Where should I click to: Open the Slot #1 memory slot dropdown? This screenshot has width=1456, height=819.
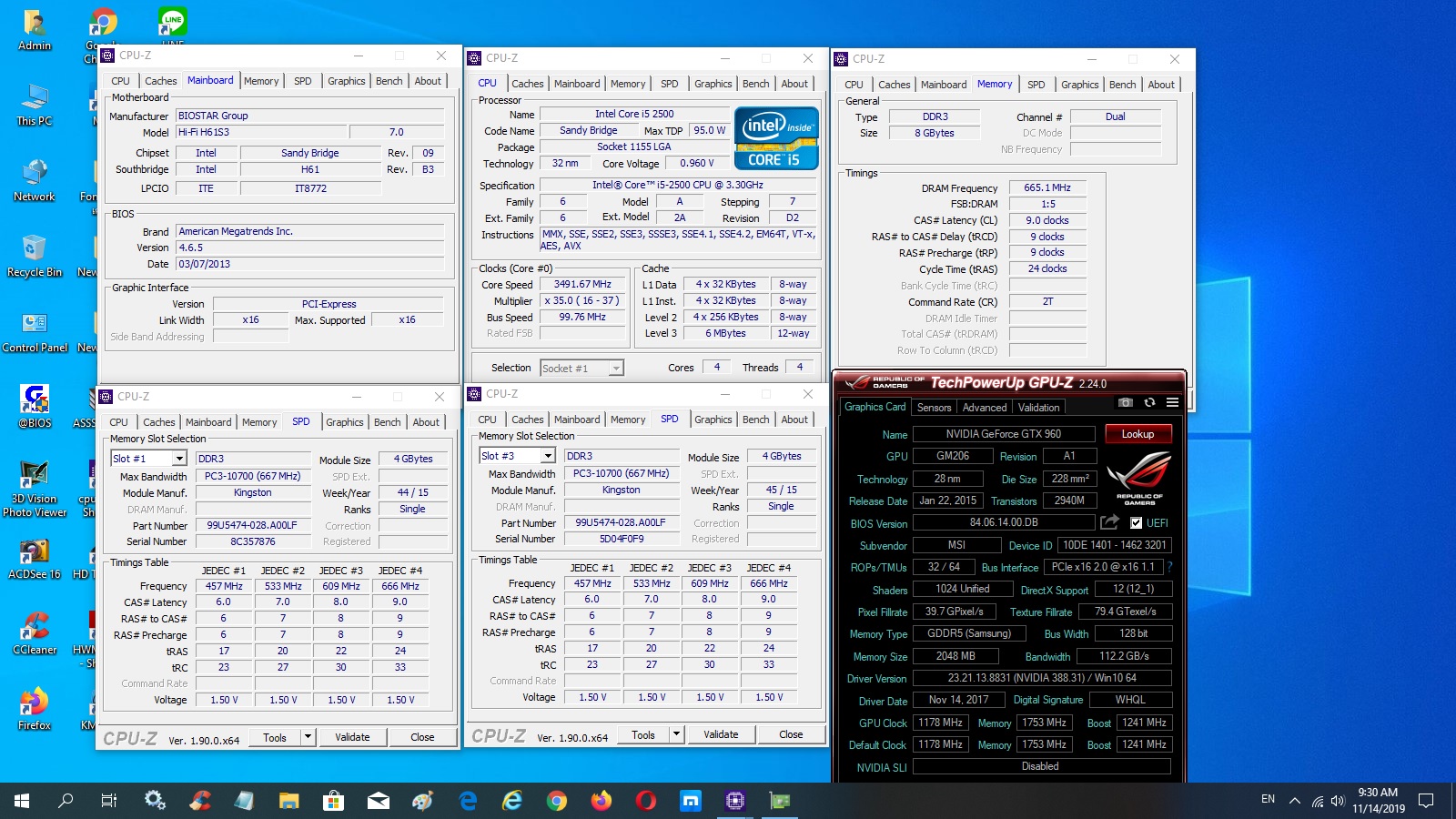(179, 459)
